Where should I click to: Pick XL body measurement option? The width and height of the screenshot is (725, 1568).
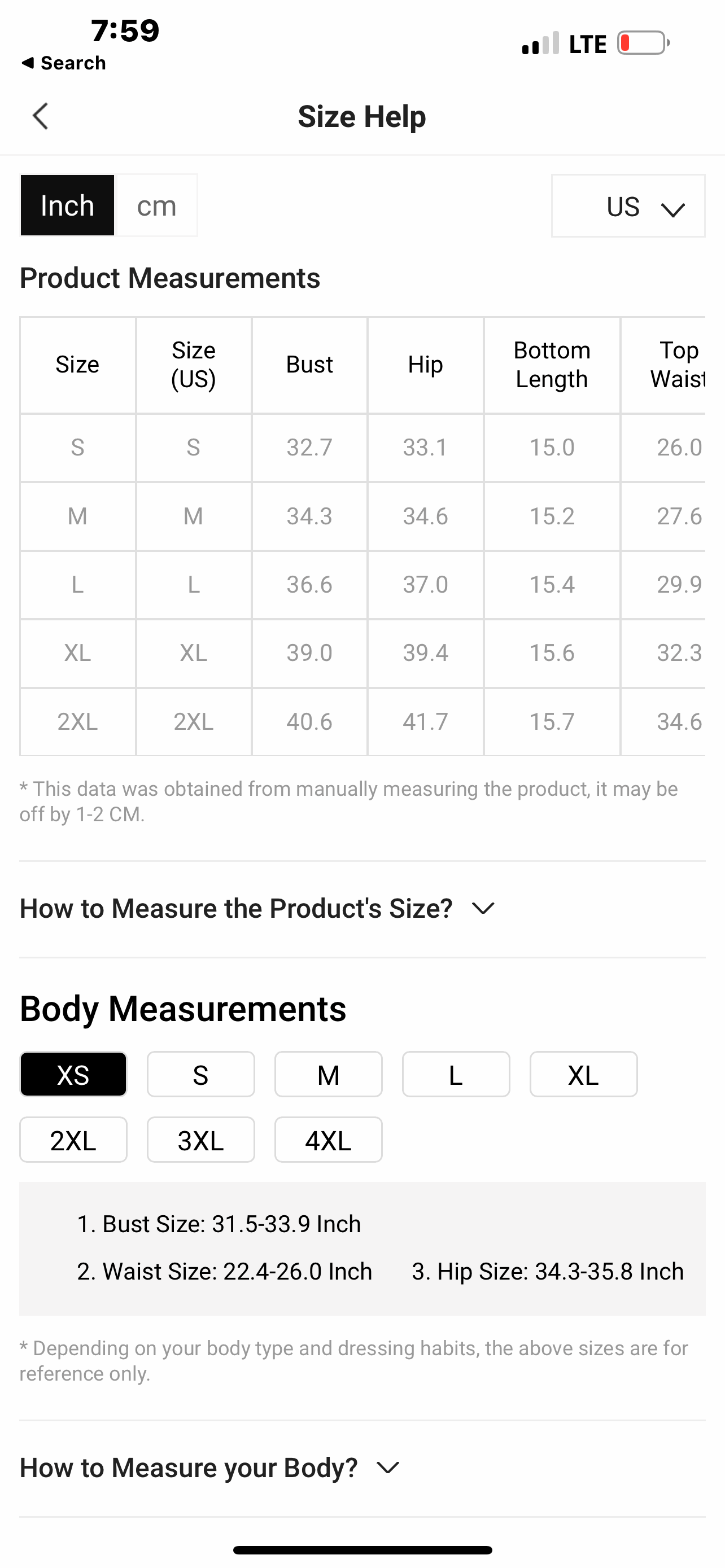(x=583, y=1074)
